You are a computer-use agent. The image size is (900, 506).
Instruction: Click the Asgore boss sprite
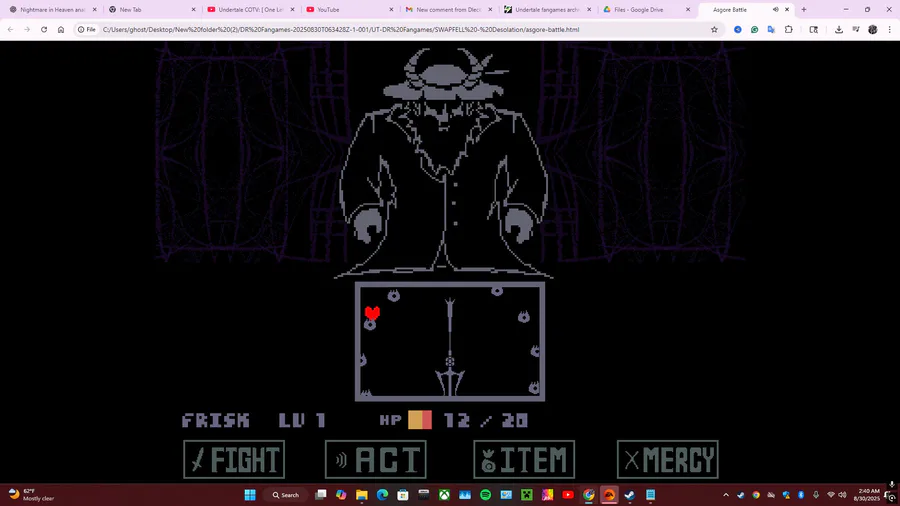pyautogui.click(x=443, y=162)
